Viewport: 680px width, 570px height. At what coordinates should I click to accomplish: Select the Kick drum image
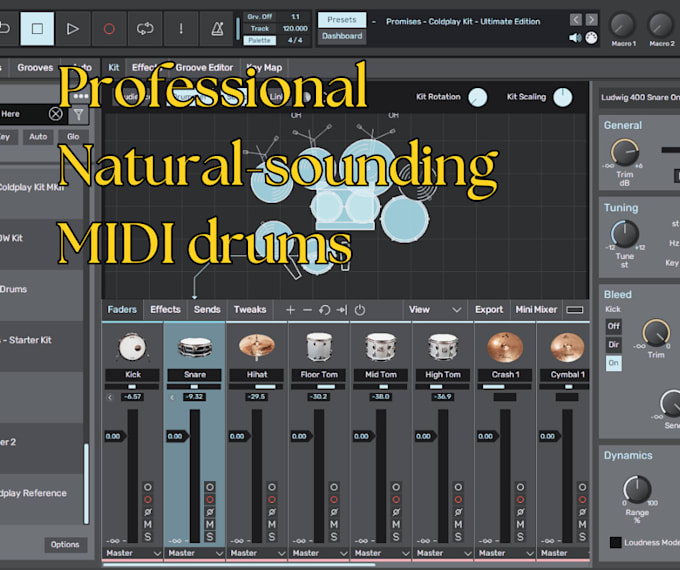pos(132,347)
